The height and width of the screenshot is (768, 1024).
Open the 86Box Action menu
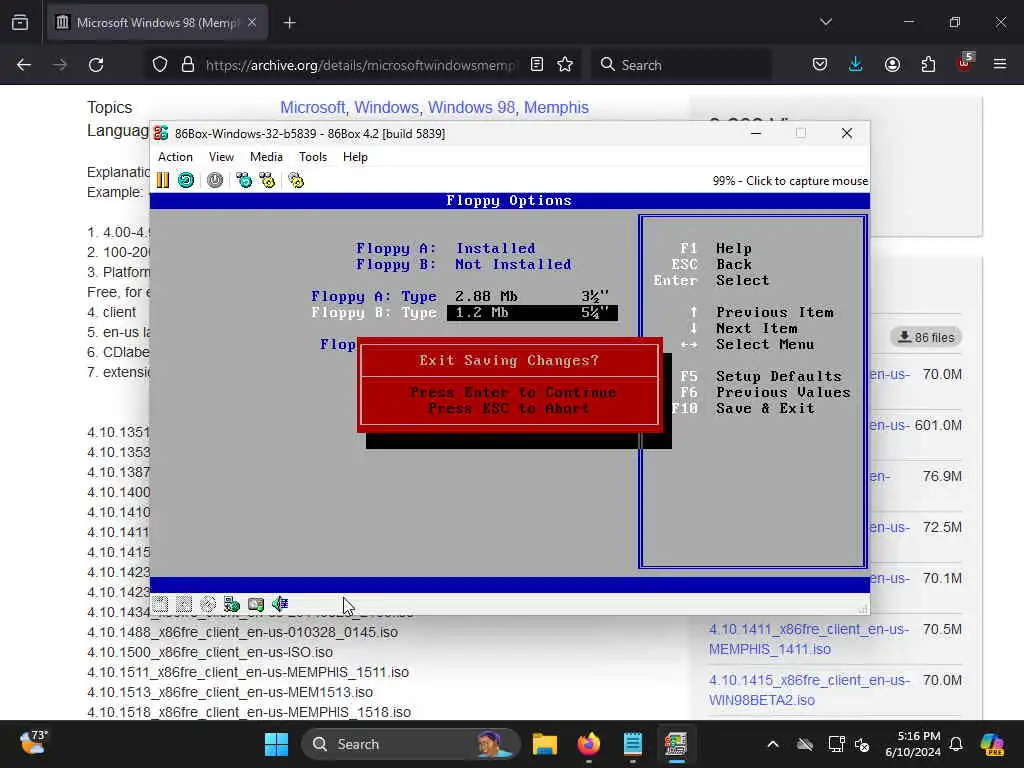tap(175, 157)
